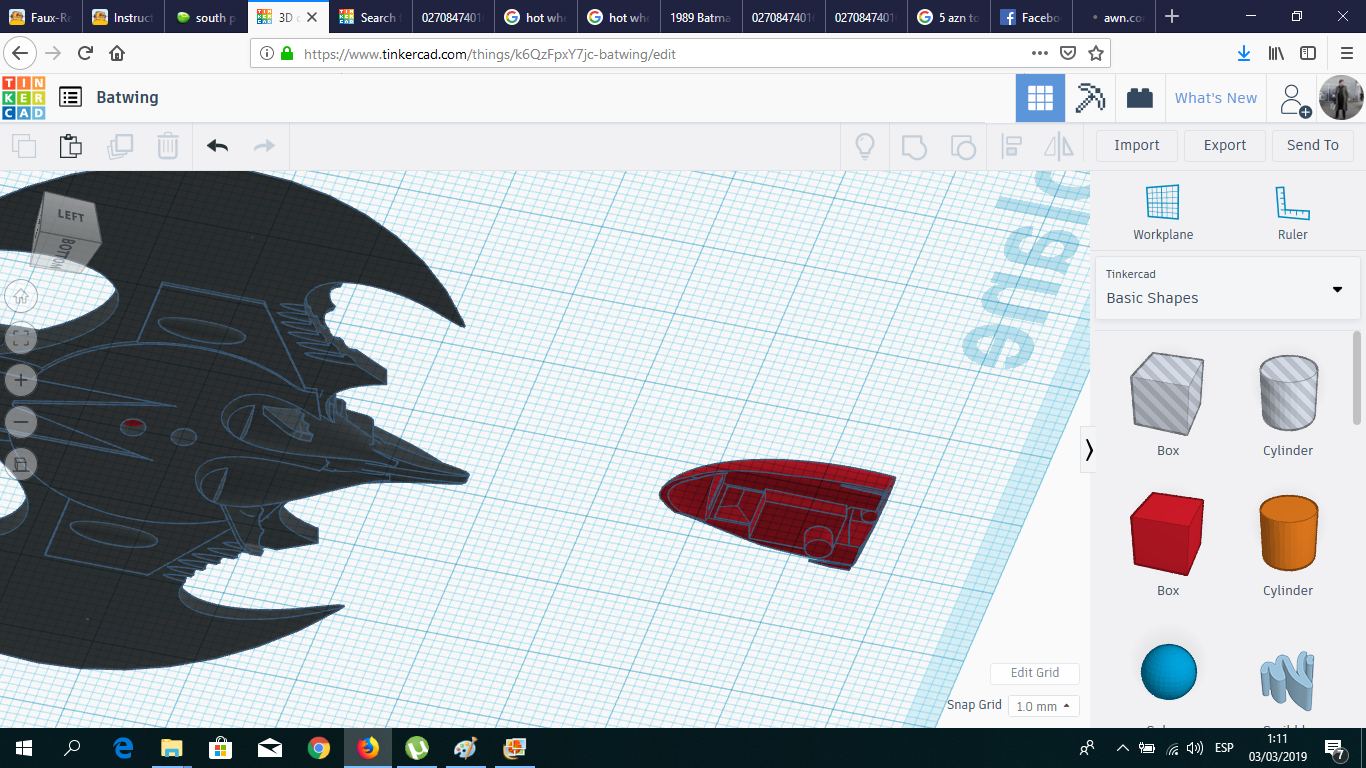Open the Bricks mode
Image resolution: width=1366 pixels, height=768 pixels.
tap(1139, 98)
